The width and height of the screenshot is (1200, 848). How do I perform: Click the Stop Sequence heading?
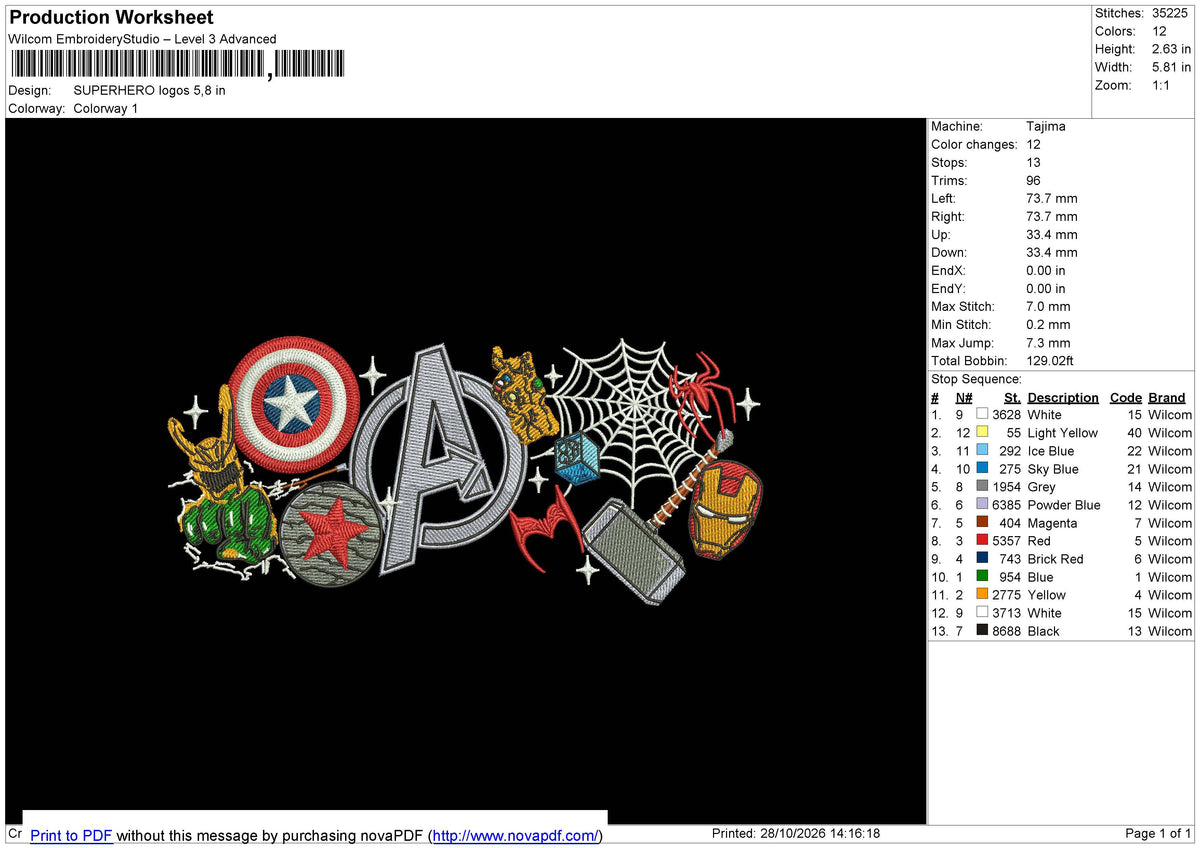pos(976,379)
